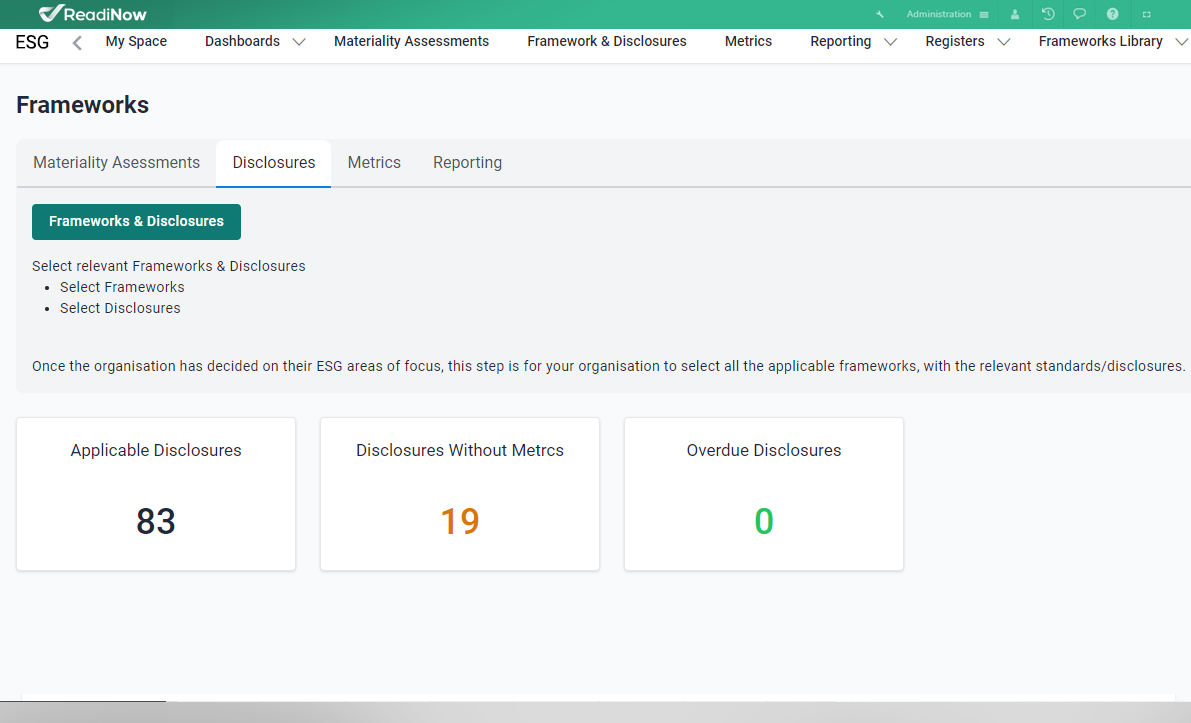This screenshot has height=723, width=1191.
Task: Open the Reporting nav menu item
Action: click(x=840, y=42)
